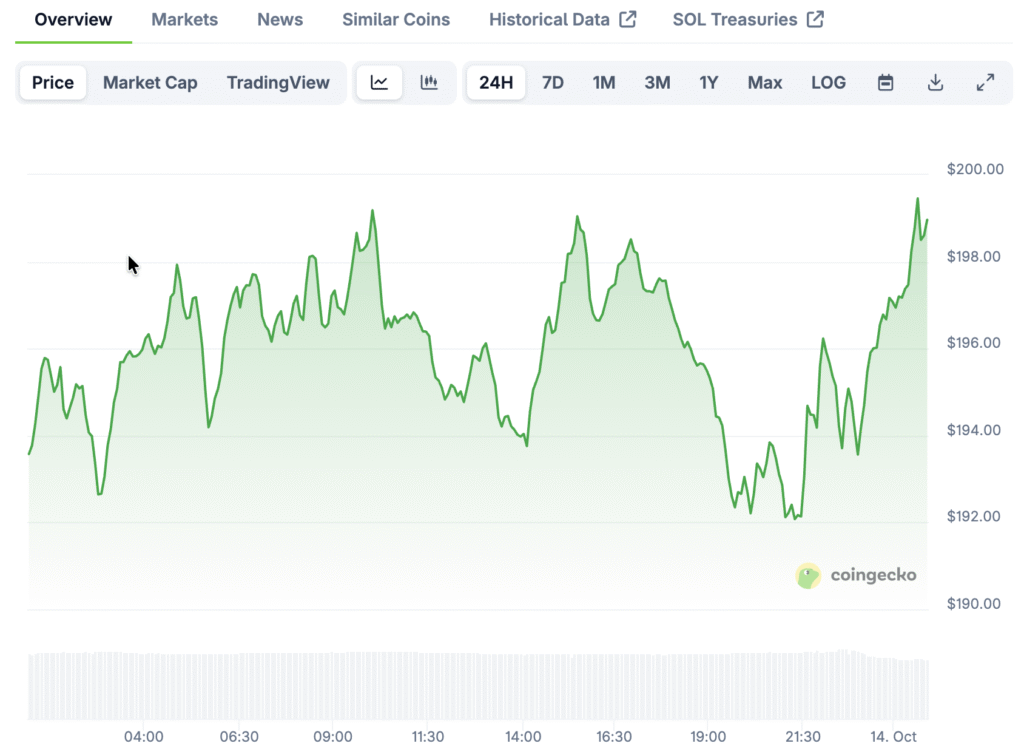Switch to candlestick chart view icon
The width and height of the screenshot is (1024, 749).
tap(429, 83)
